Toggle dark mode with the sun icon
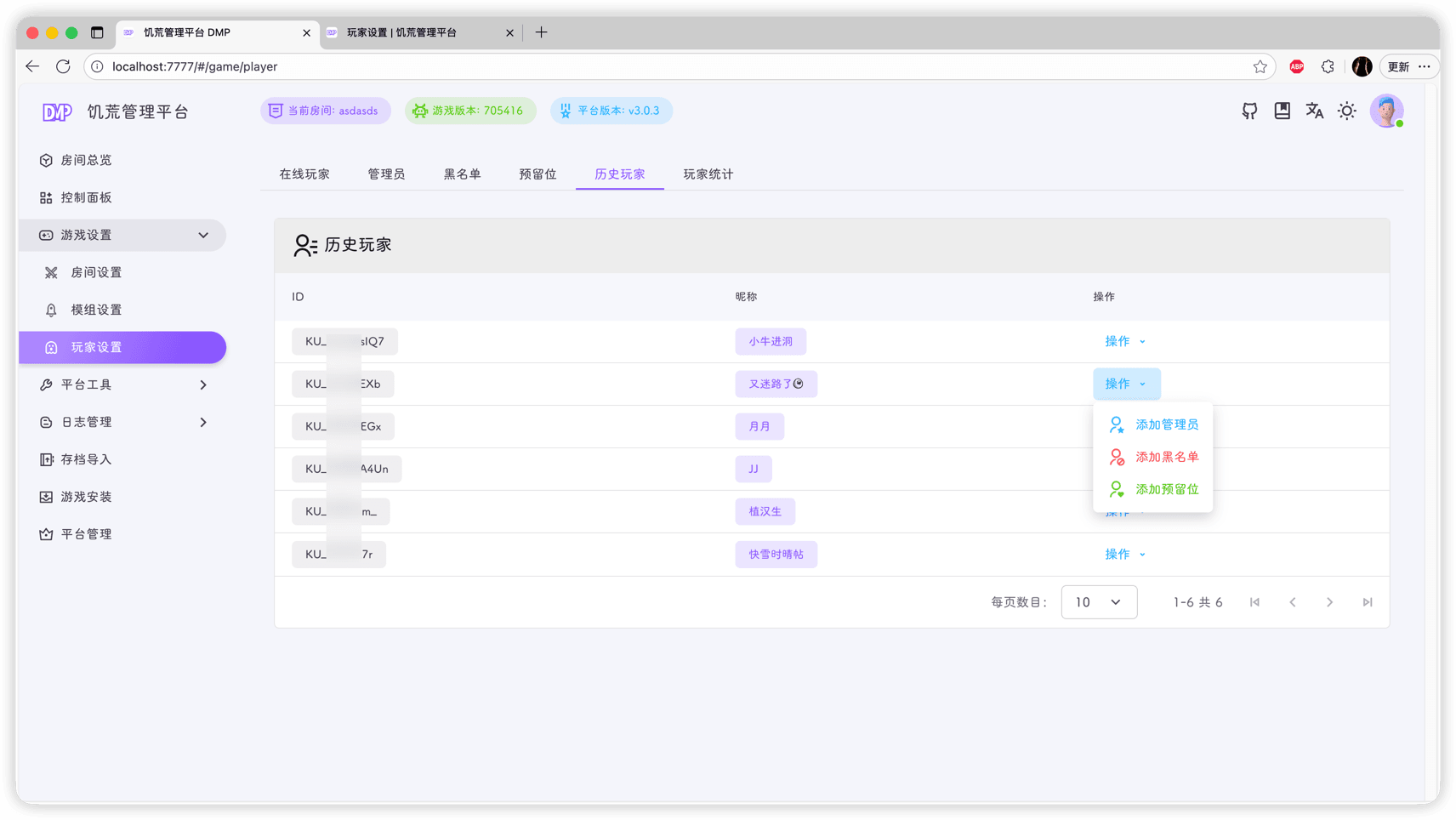The width and height of the screenshot is (1456, 820). 1346,111
